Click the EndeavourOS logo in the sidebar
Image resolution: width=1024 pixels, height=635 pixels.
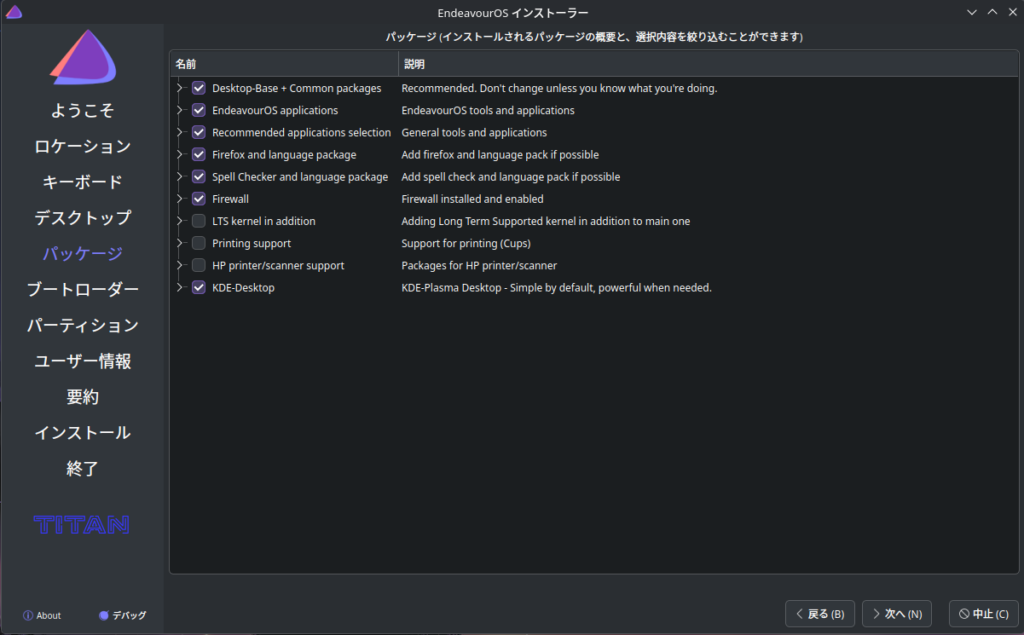coord(83,58)
